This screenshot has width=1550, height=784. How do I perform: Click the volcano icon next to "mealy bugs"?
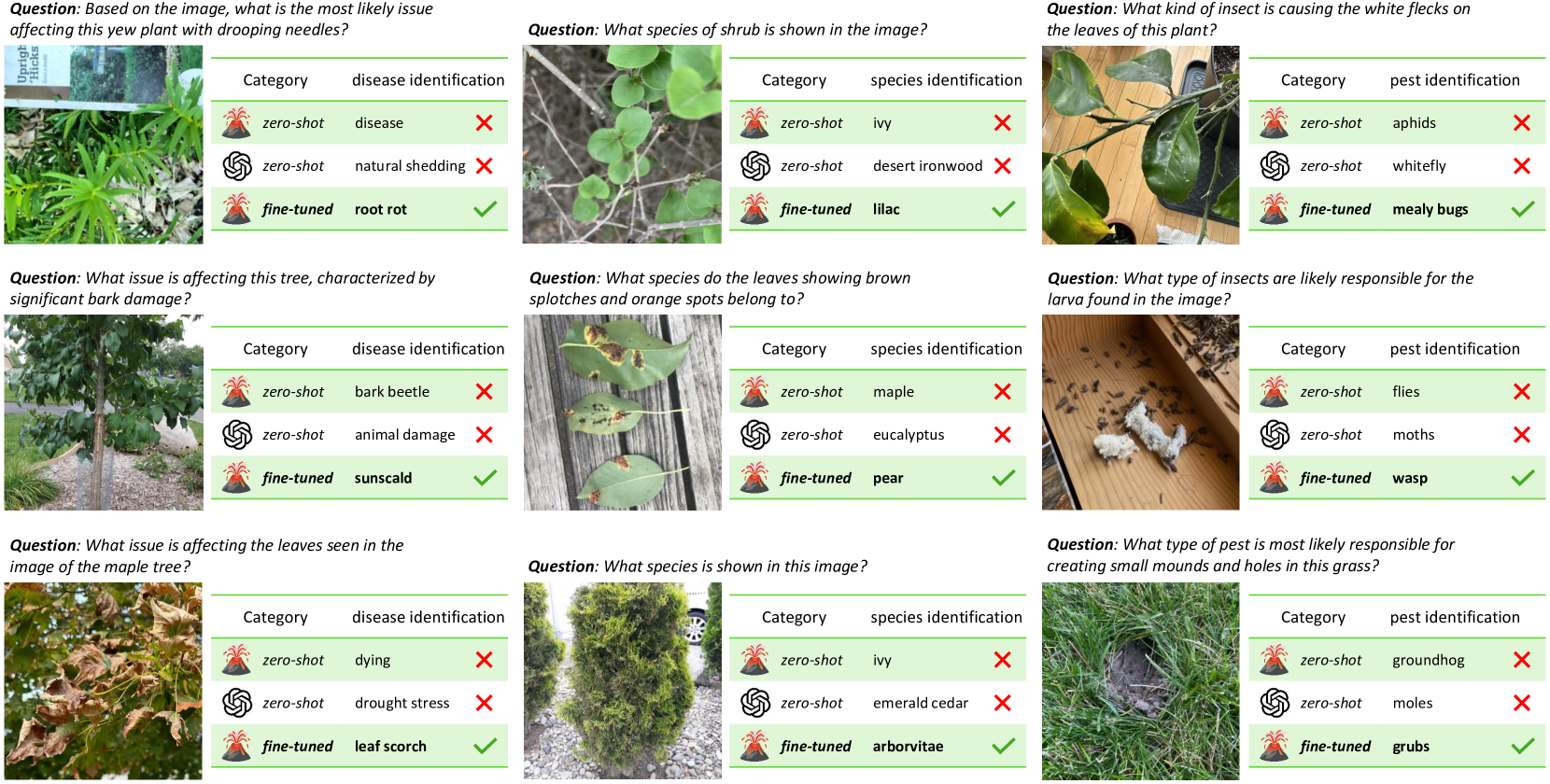[1275, 209]
